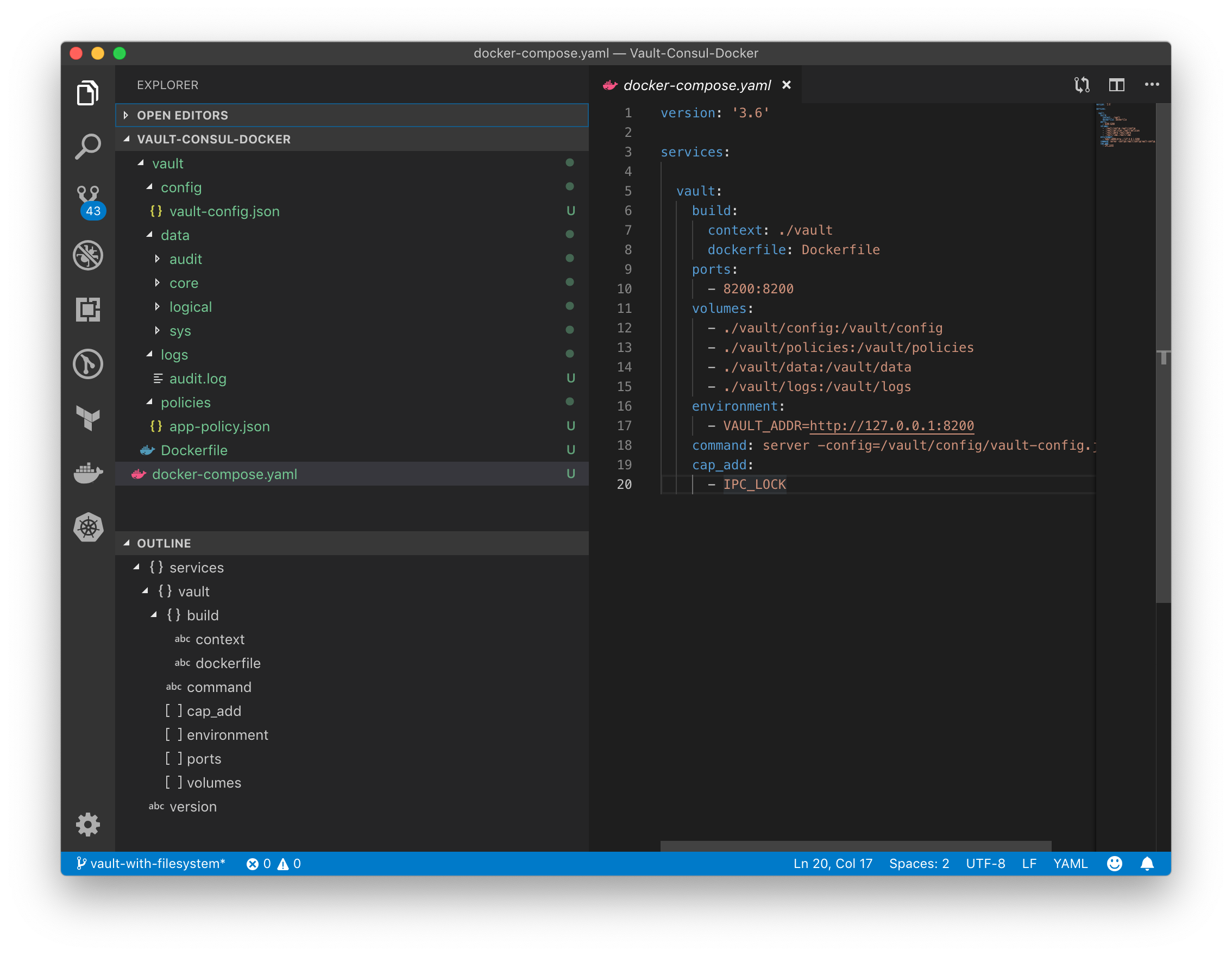Select context symbol in outline

(352, 639)
